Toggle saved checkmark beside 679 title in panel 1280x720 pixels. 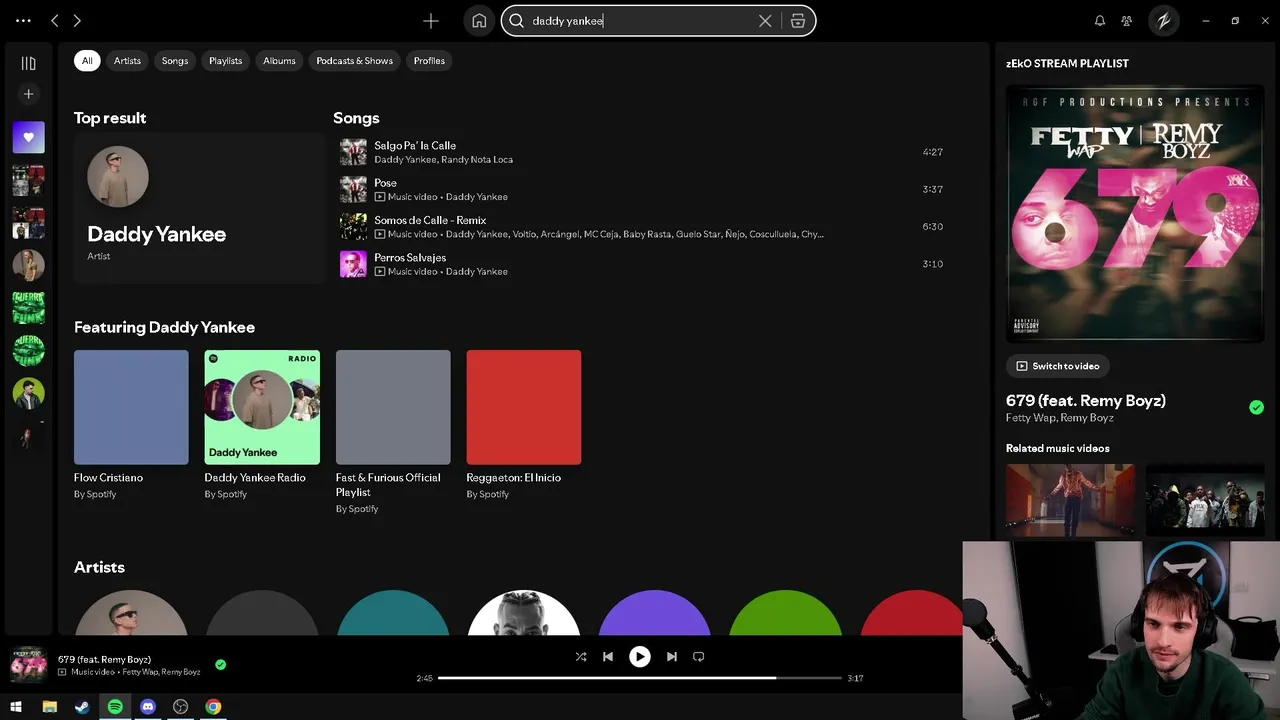pyautogui.click(x=1256, y=407)
